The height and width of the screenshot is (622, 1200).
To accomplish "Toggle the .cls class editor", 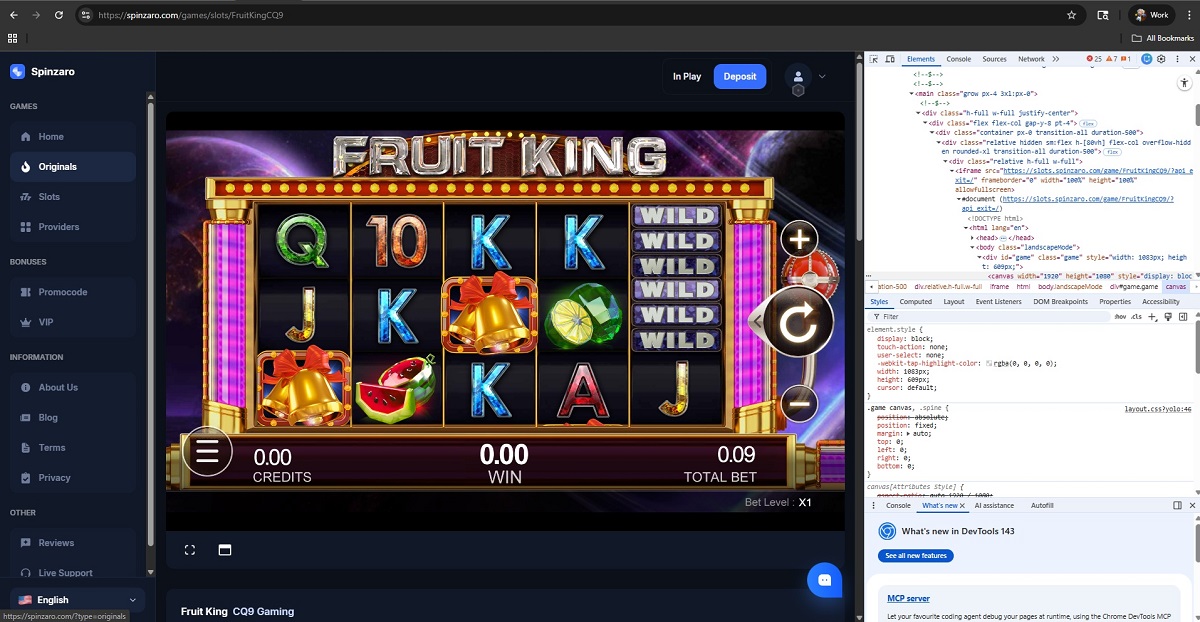I will point(1135,317).
